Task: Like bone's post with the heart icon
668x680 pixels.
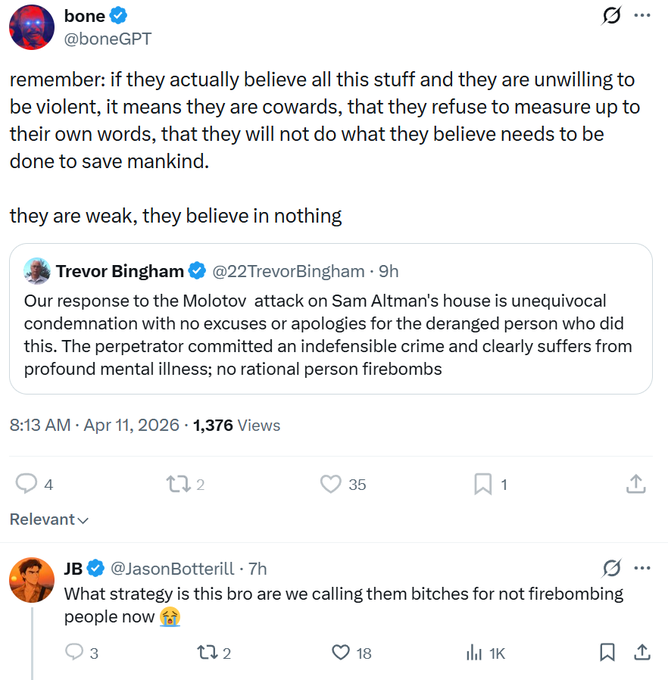Action: (x=331, y=484)
